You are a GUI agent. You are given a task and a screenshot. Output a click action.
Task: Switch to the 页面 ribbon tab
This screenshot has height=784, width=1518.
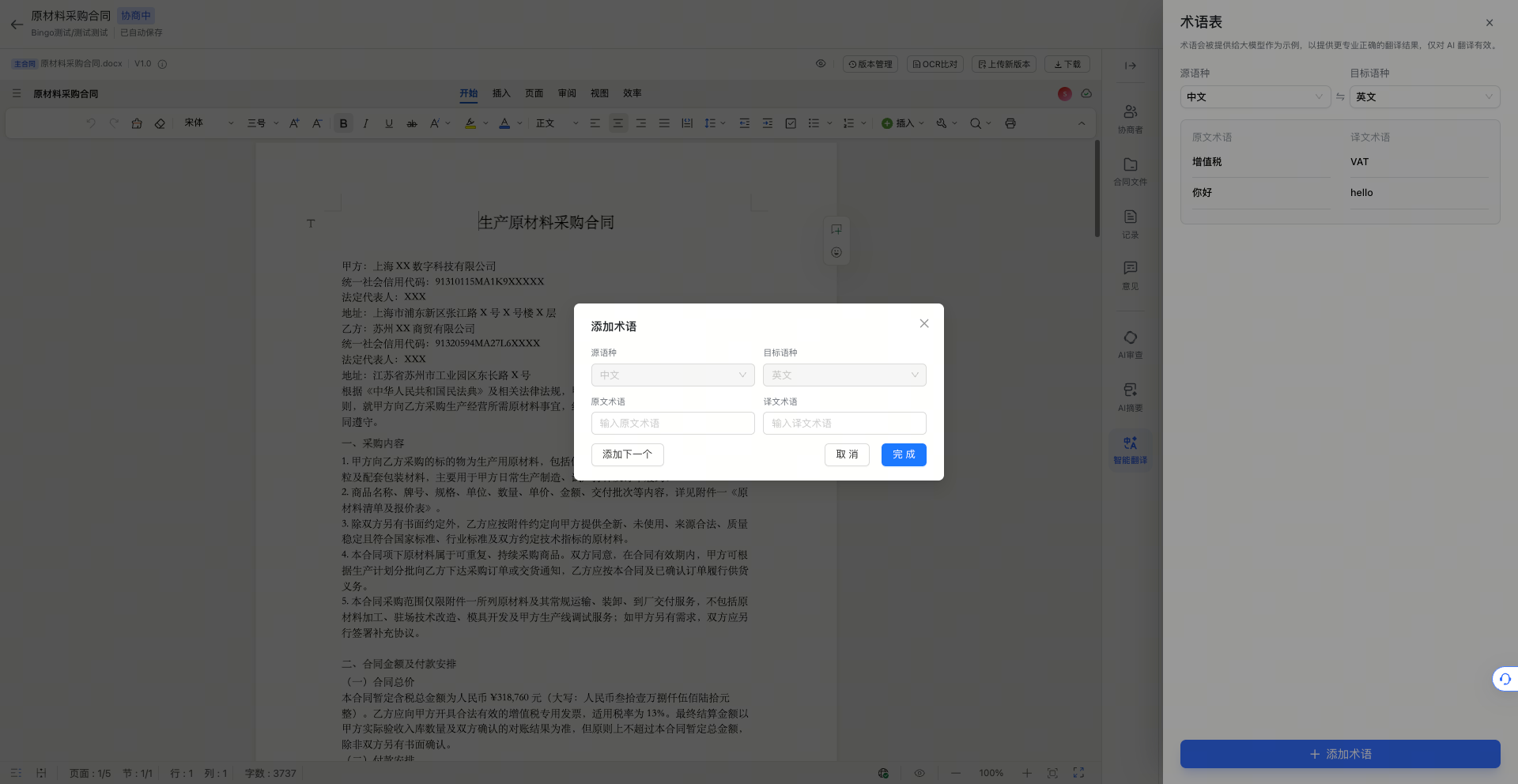[x=534, y=93]
